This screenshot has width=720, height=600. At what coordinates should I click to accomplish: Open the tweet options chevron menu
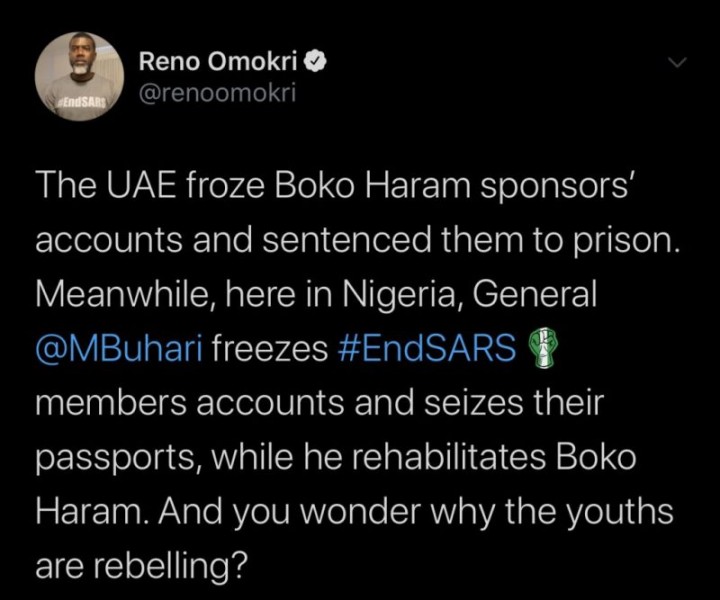point(678,63)
